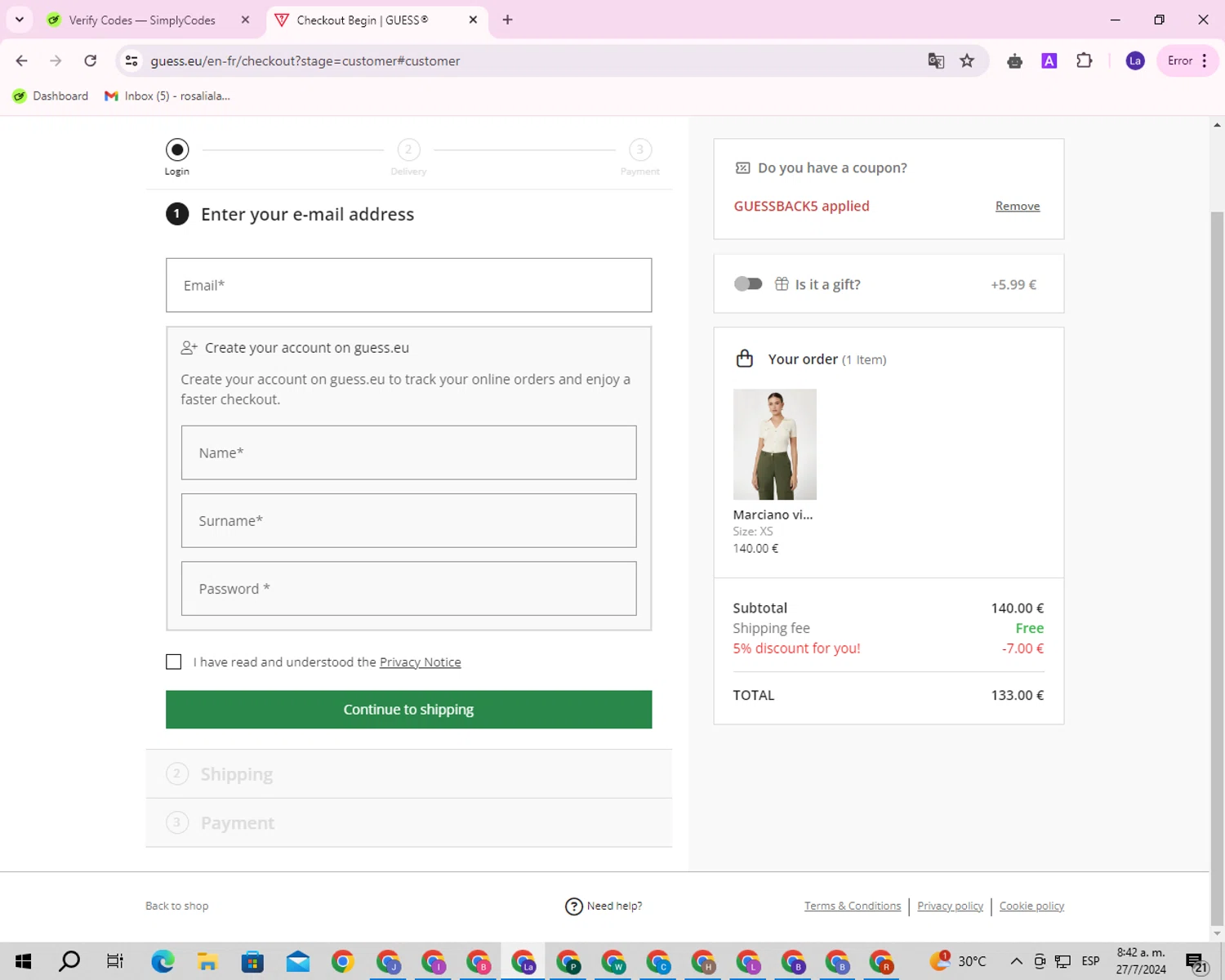Open the Marciano product thumbnail
The image size is (1225, 980).
pyautogui.click(x=774, y=444)
